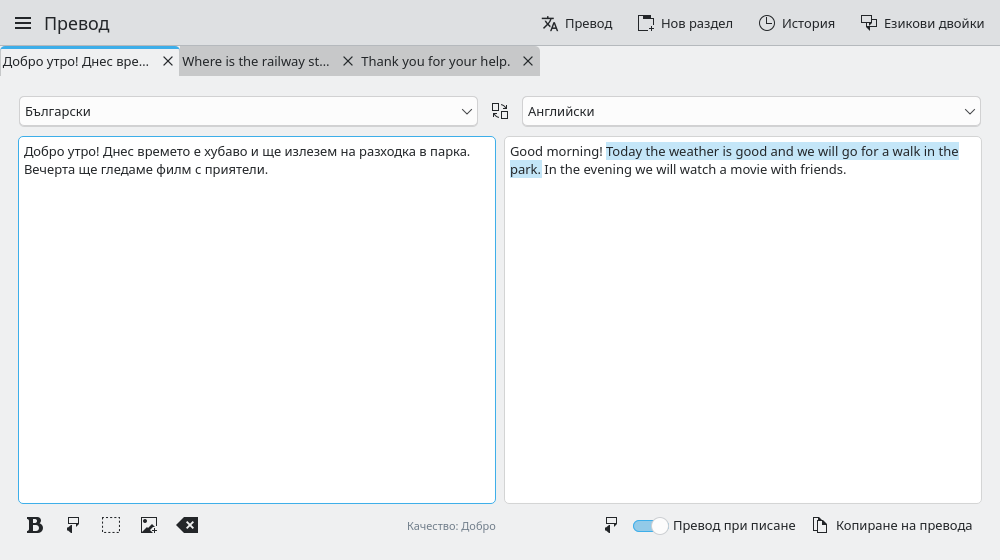Click the translation text-to-speech icon

click(611, 526)
